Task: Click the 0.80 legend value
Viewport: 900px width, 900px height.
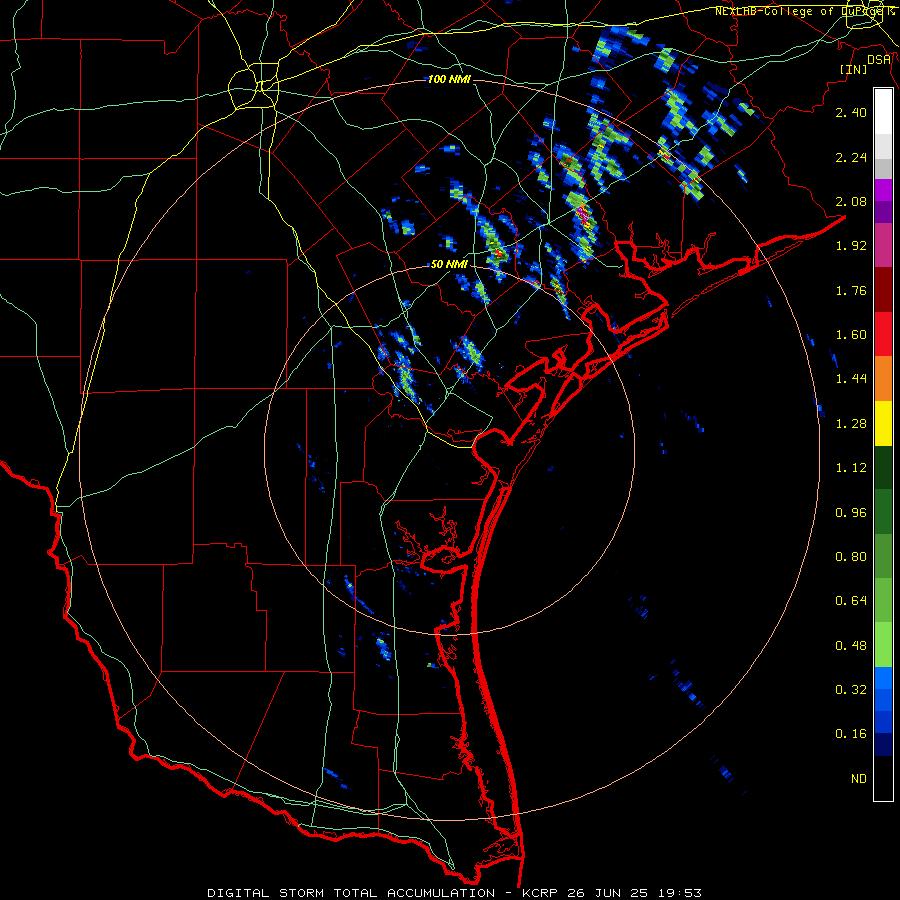Action: click(851, 557)
